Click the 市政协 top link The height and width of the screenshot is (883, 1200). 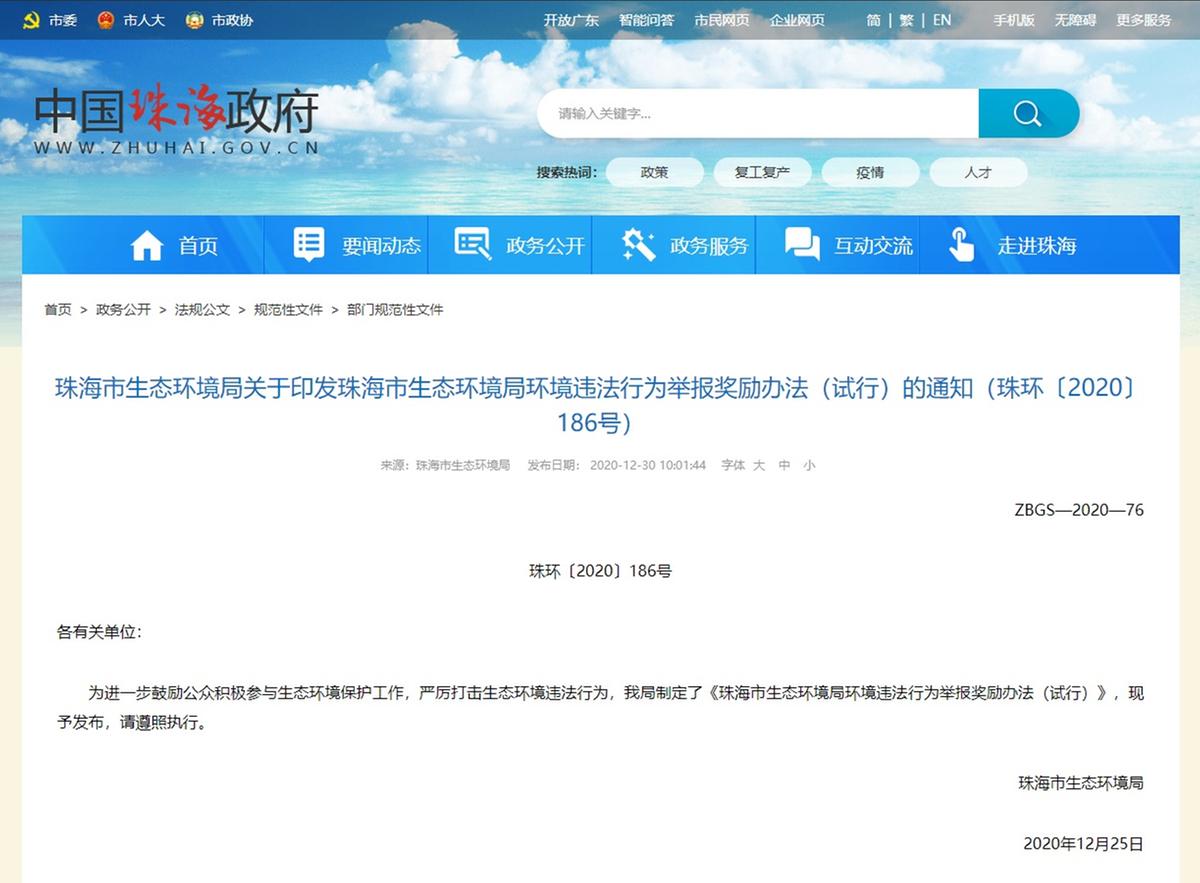[x=232, y=20]
